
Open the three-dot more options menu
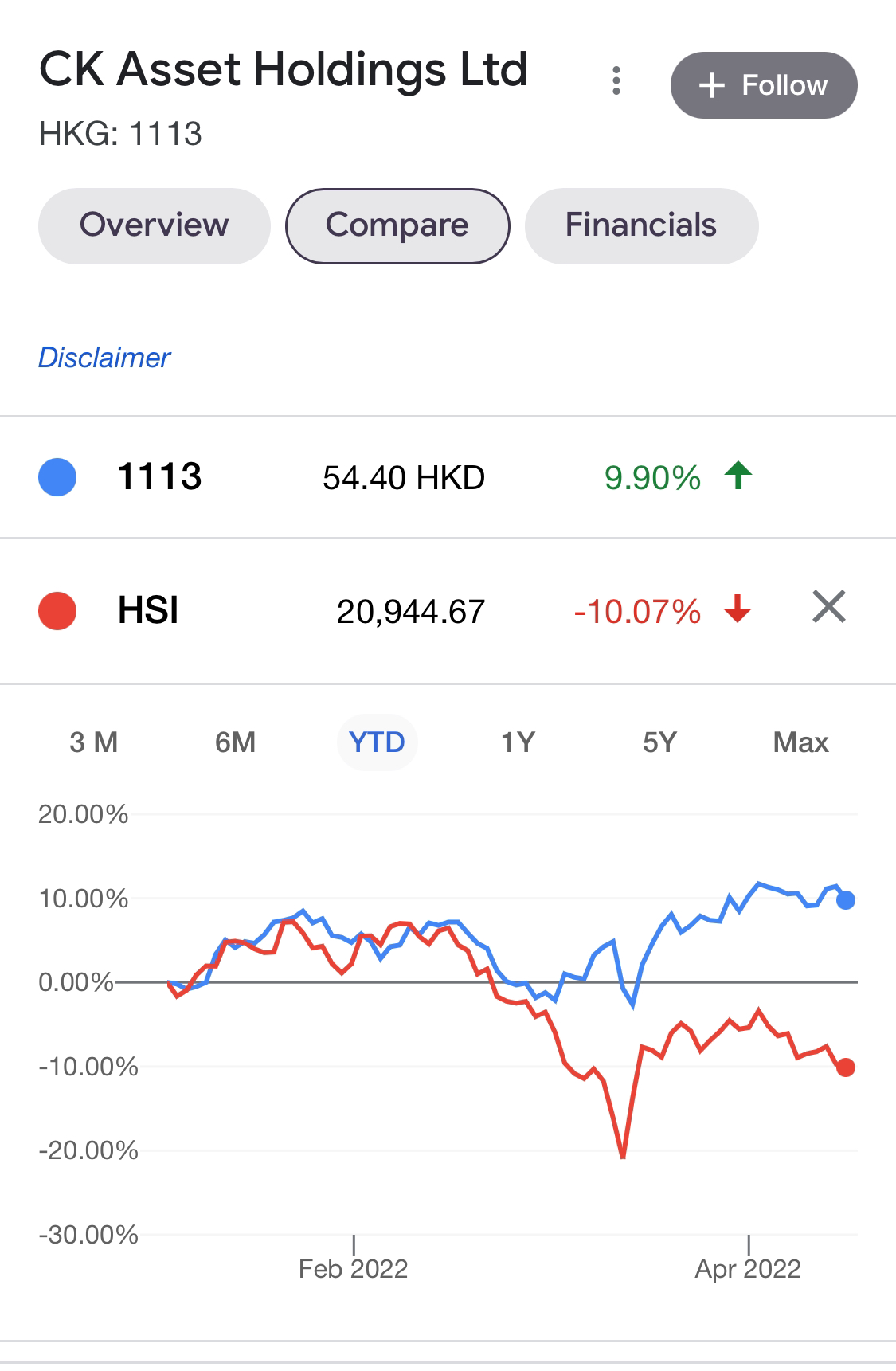click(x=616, y=81)
